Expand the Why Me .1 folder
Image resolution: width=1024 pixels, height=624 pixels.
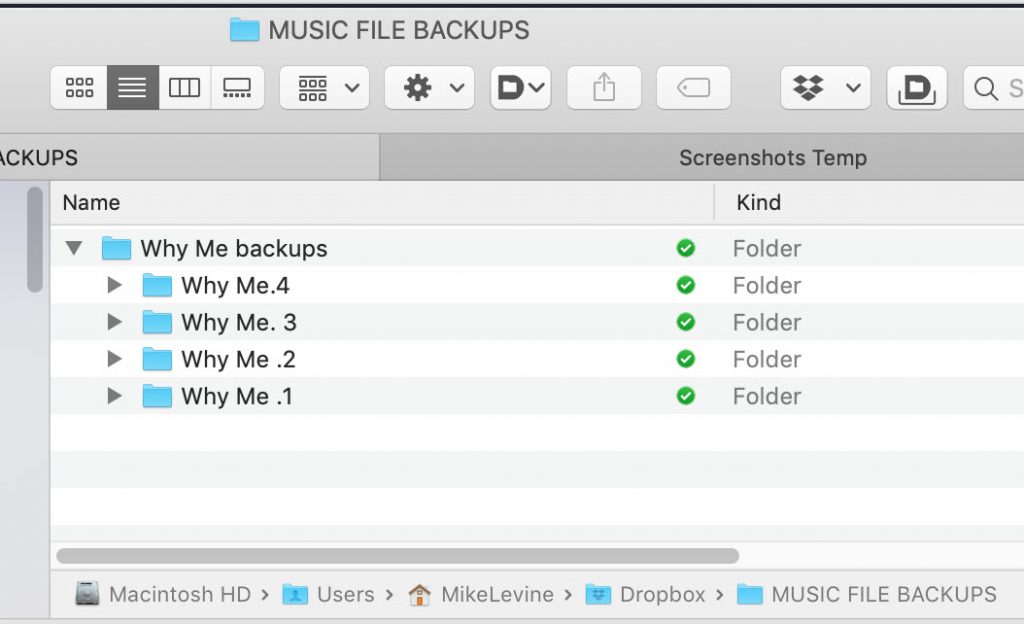point(114,396)
